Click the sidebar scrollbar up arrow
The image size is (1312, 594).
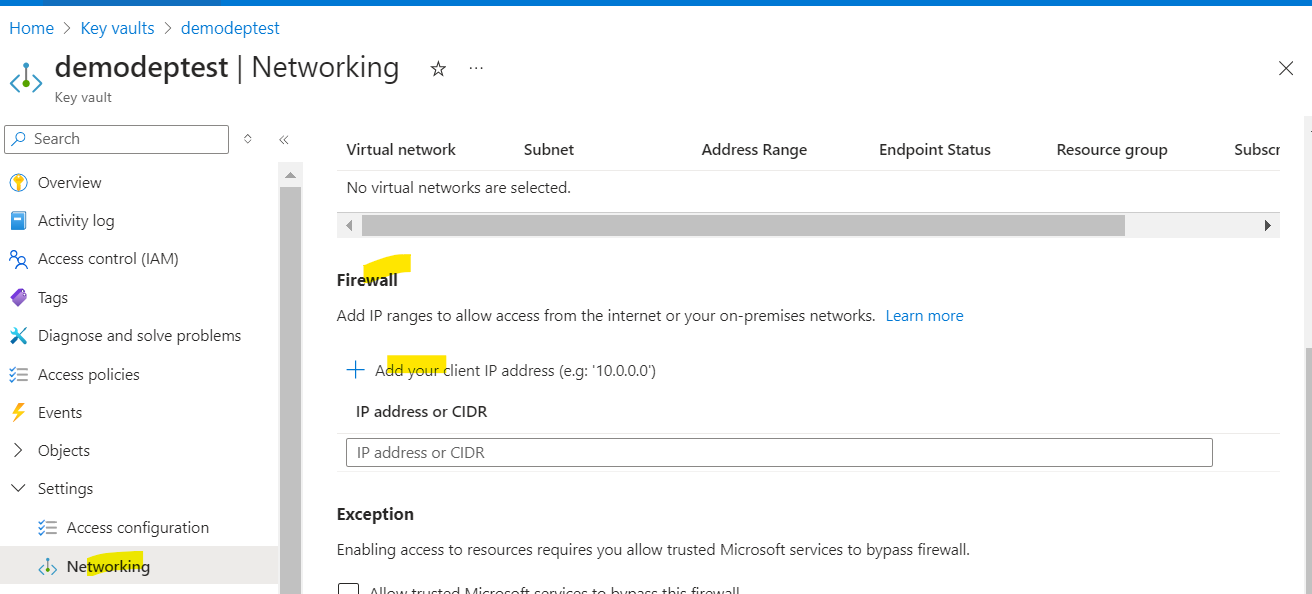(290, 175)
